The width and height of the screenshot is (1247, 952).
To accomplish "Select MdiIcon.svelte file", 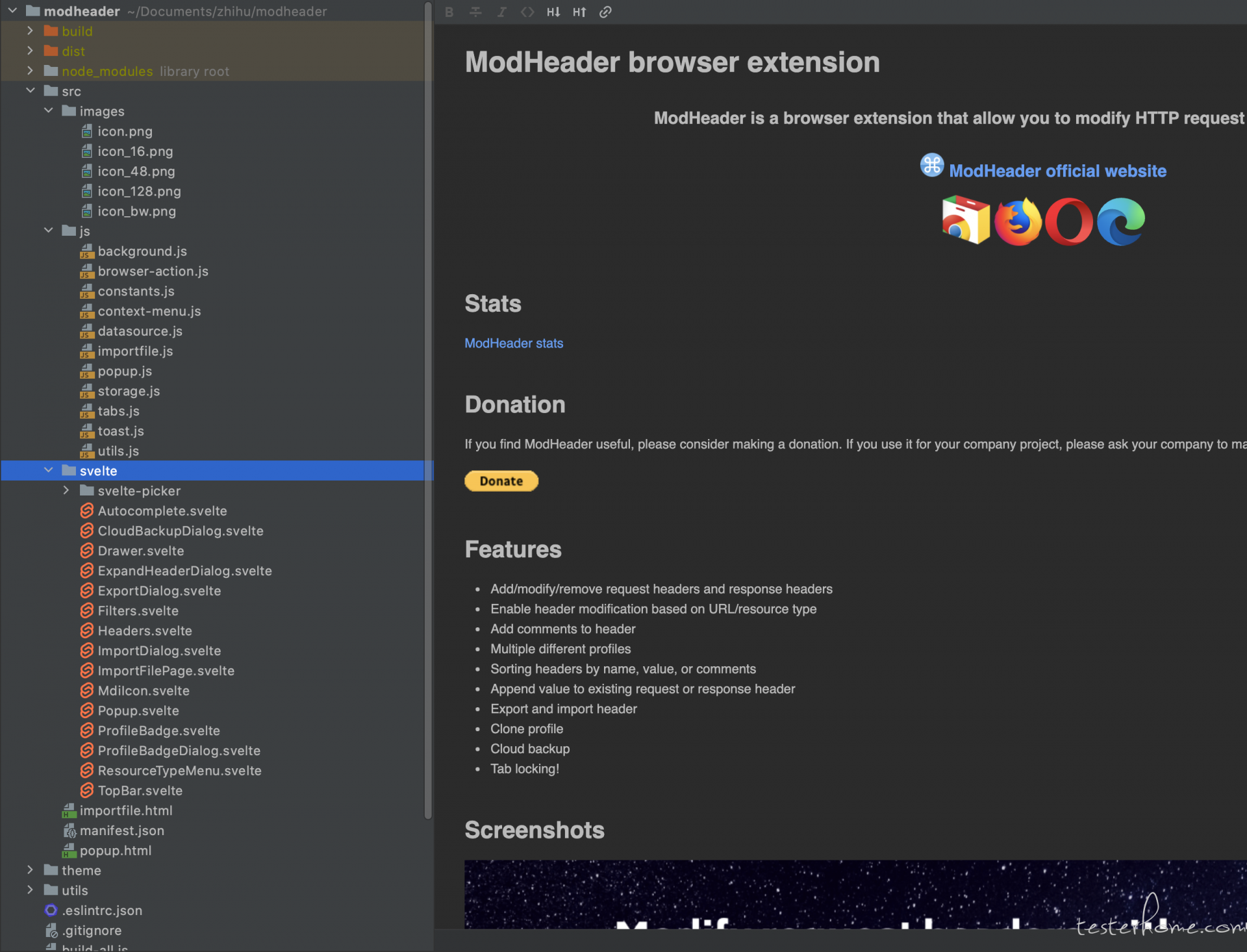I will click(135, 691).
